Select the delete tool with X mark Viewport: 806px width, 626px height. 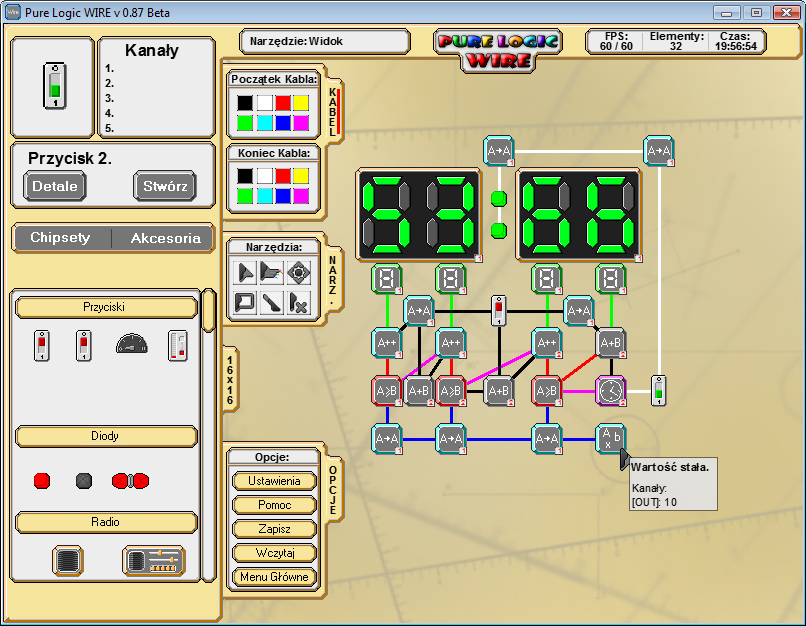point(299,302)
